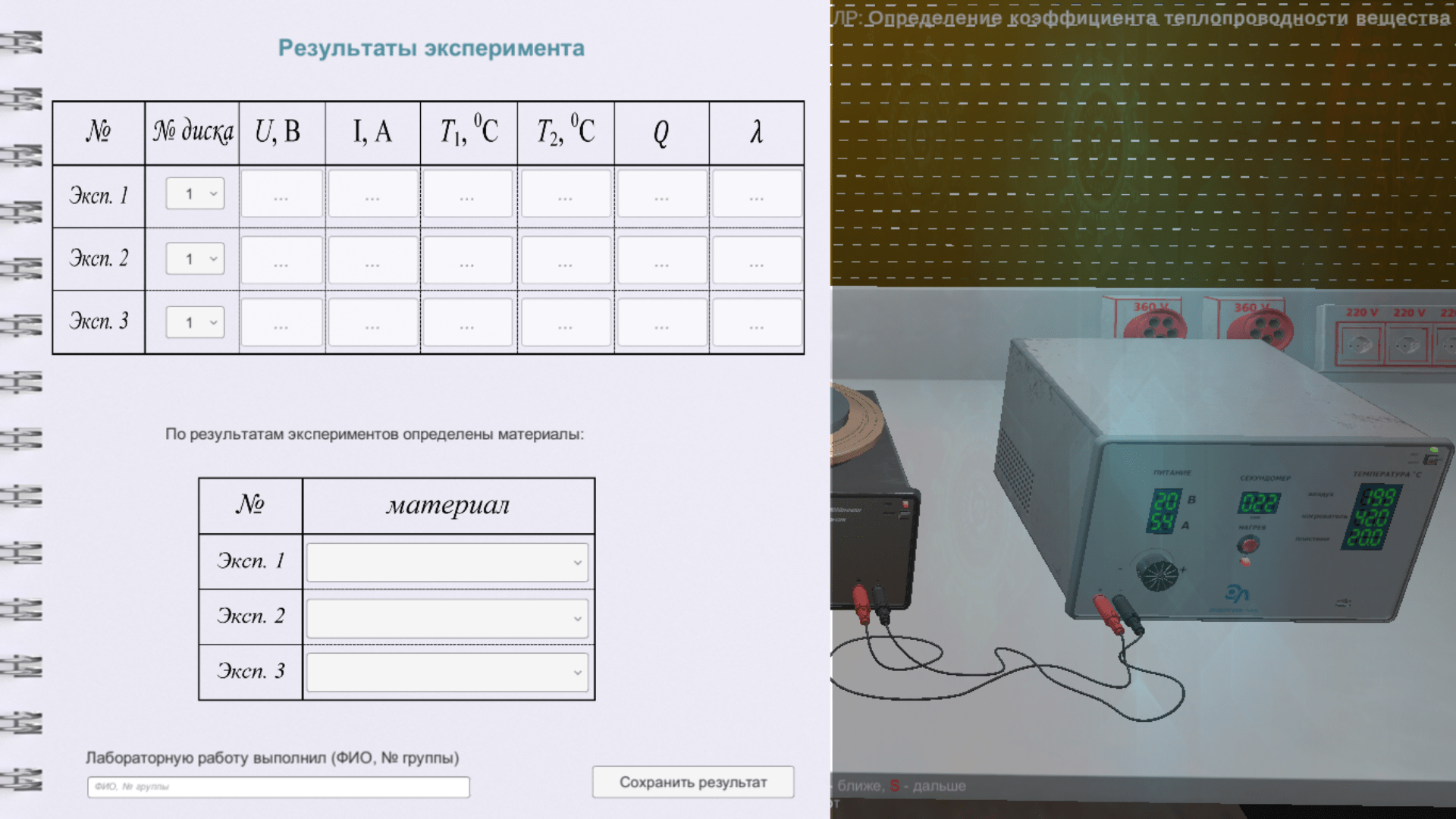Click the USB port icon on the panel
Image resolution: width=1456 pixels, height=819 pixels.
(1342, 601)
